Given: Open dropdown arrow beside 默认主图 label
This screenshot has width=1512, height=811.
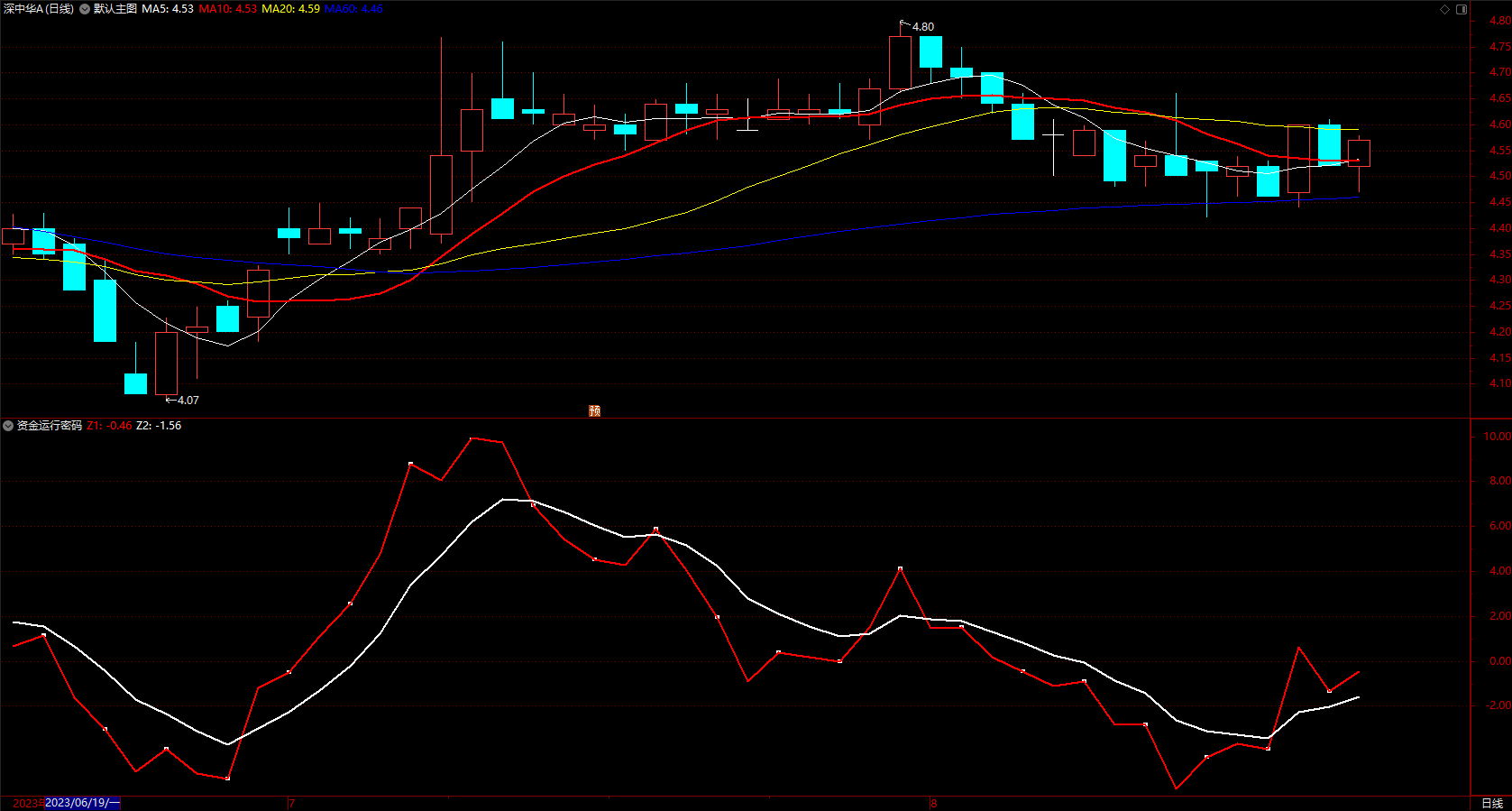Looking at the screenshot, I should (x=85, y=9).
